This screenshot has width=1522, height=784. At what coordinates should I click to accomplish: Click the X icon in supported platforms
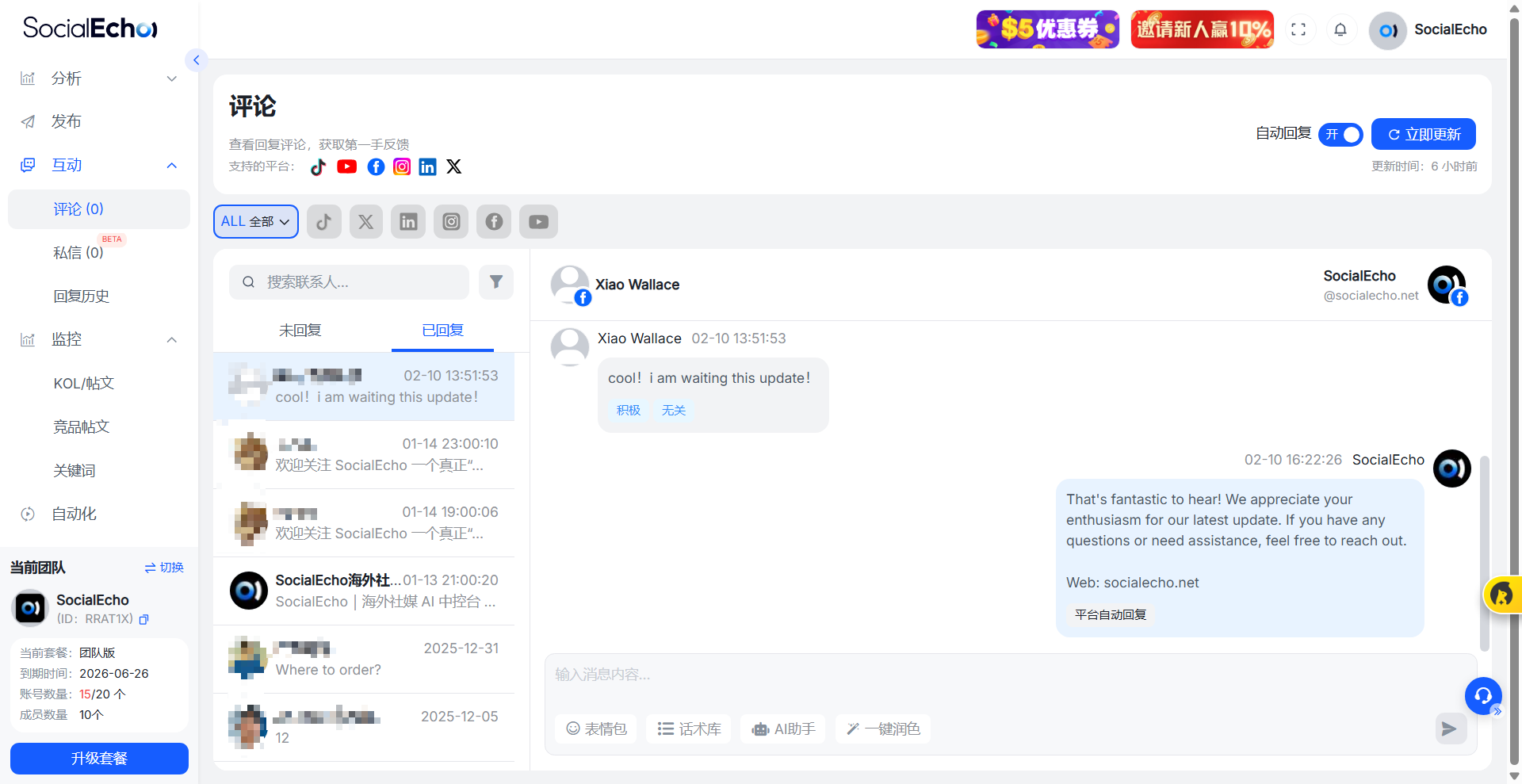(453, 166)
